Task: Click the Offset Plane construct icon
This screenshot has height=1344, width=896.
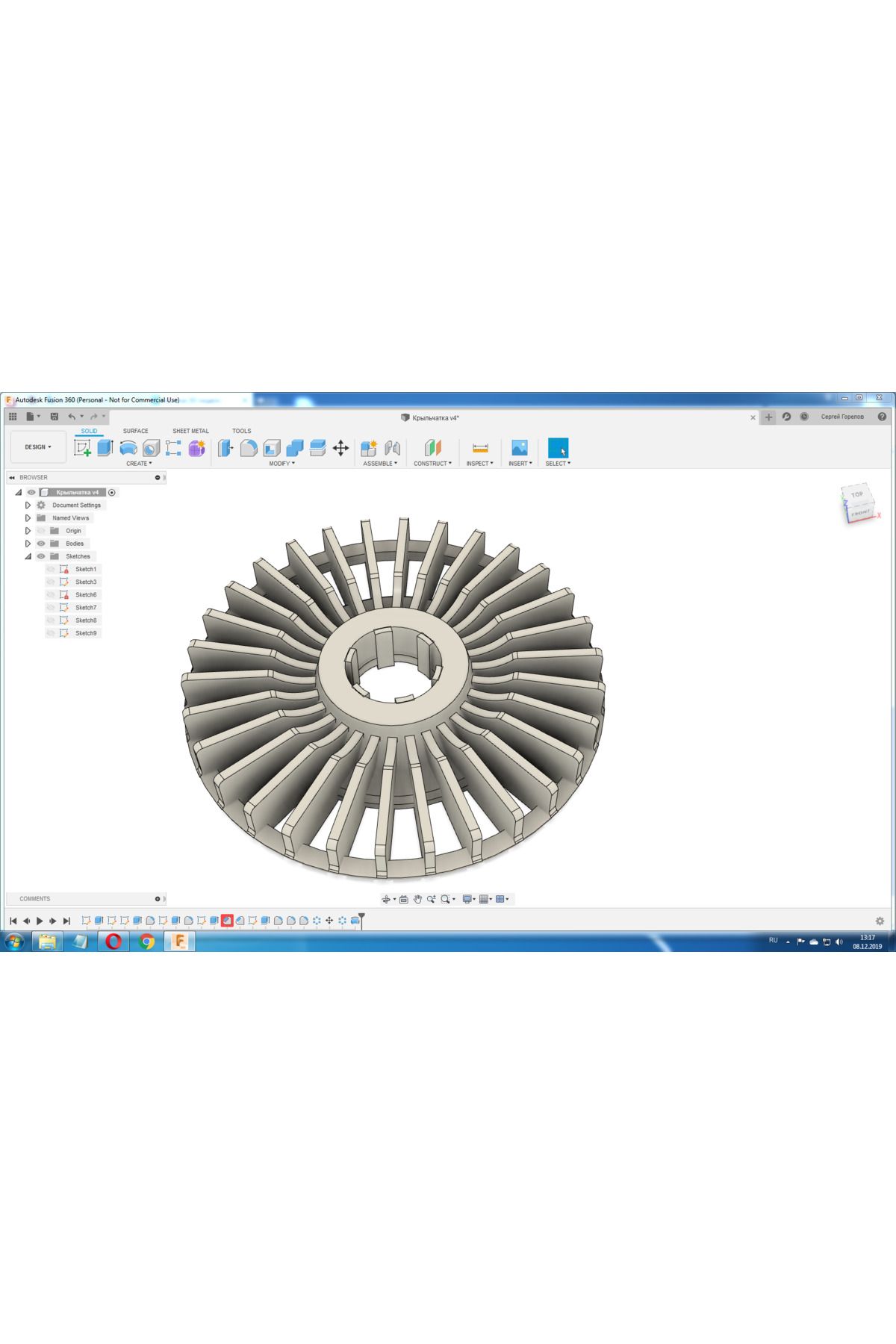Action: (x=433, y=447)
